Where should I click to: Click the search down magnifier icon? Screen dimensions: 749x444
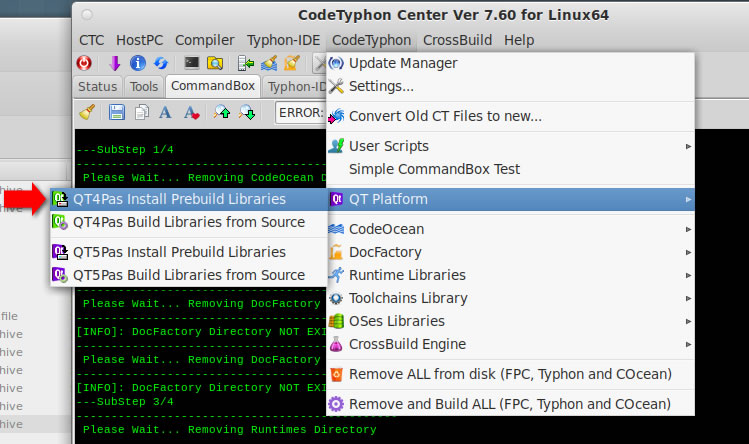click(x=247, y=112)
